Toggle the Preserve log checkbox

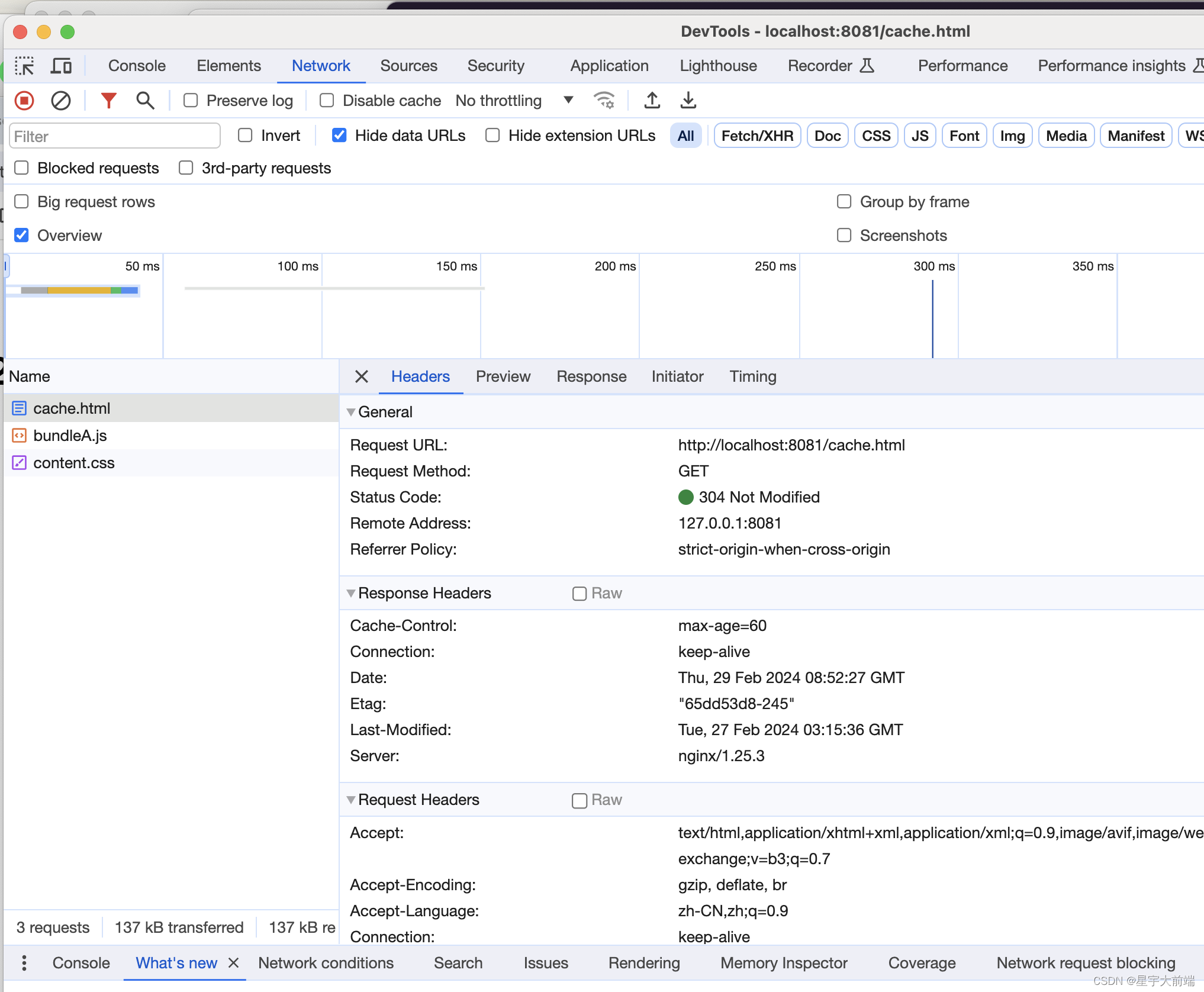(189, 100)
